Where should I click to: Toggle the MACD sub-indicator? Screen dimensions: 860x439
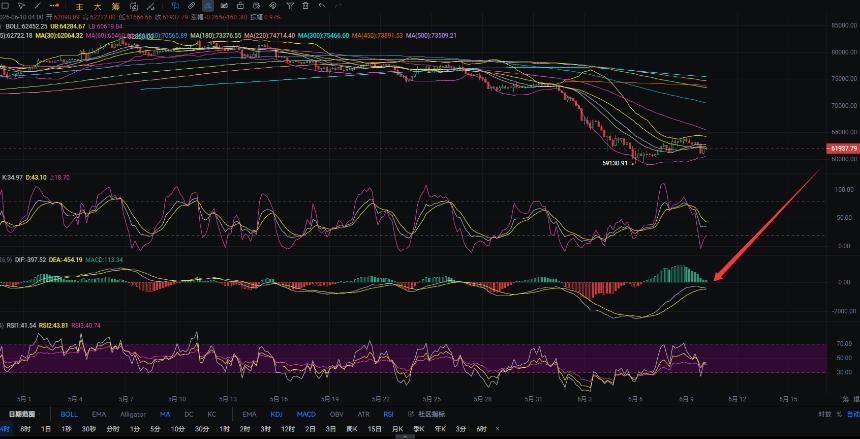pos(306,414)
